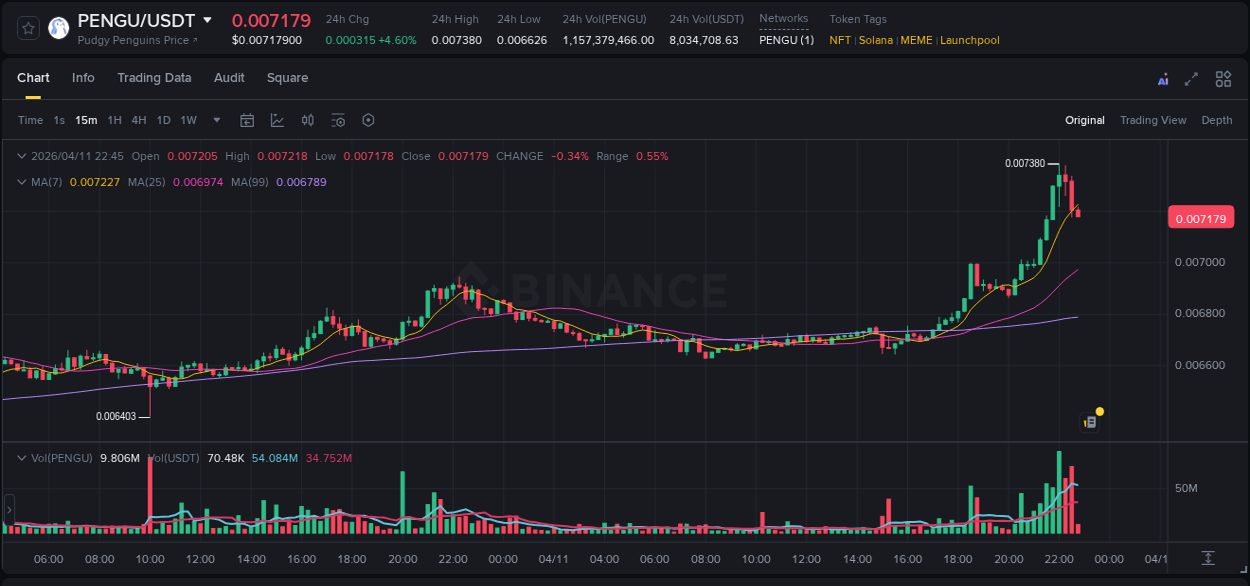Click the candlestick display icon
Screen dimensions: 1250x586
coord(307,120)
